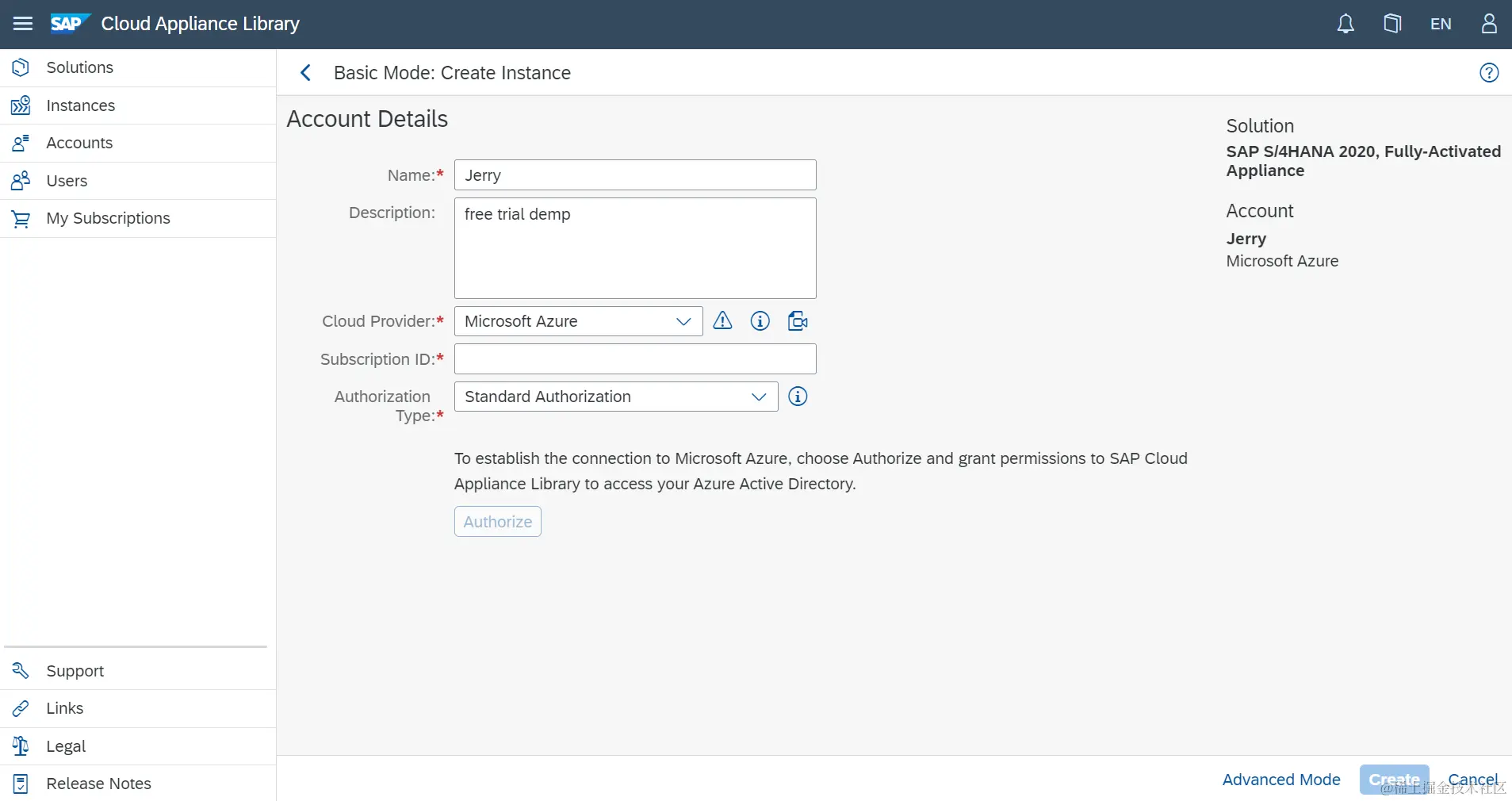Click the Solution heading in summary panel
The width and height of the screenshot is (1512, 801).
pyautogui.click(x=1260, y=126)
